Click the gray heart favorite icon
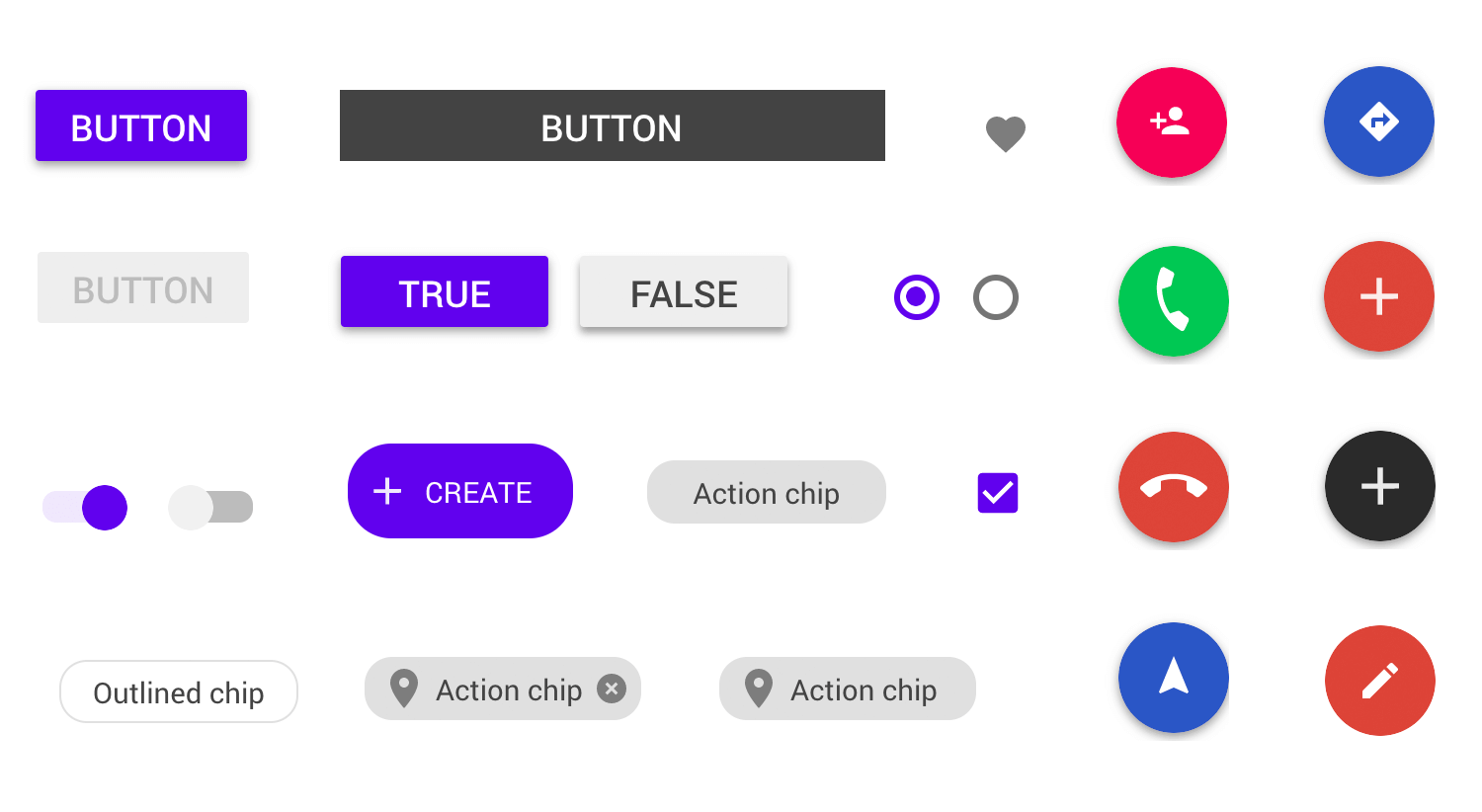Viewport: 1482px width, 812px height. (x=1006, y=135)
